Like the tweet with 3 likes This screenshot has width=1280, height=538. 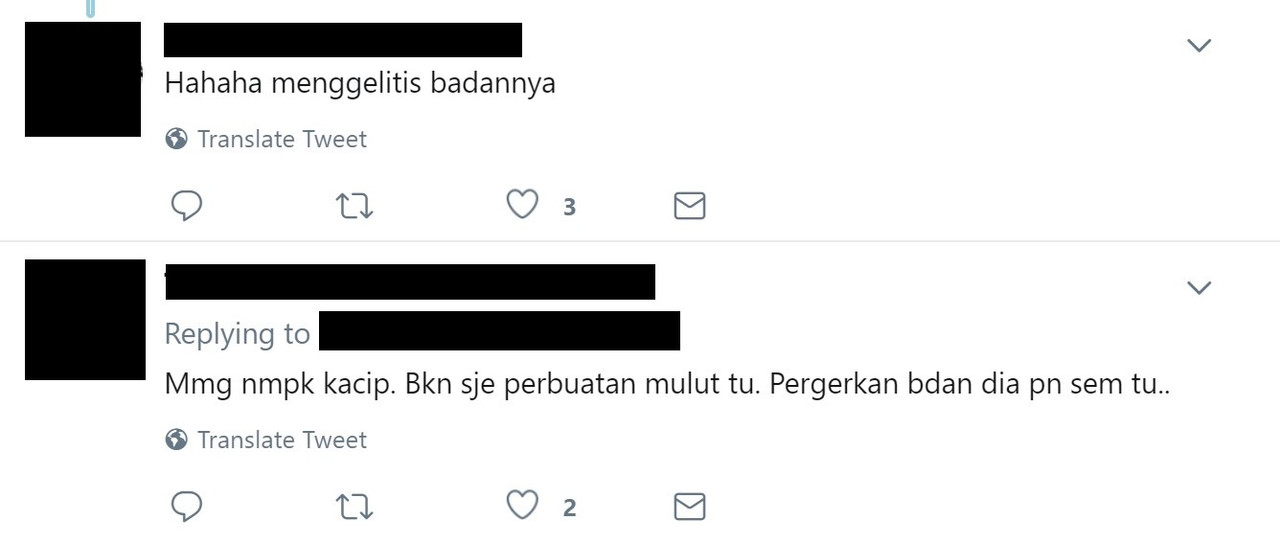(x=521, y=205)
